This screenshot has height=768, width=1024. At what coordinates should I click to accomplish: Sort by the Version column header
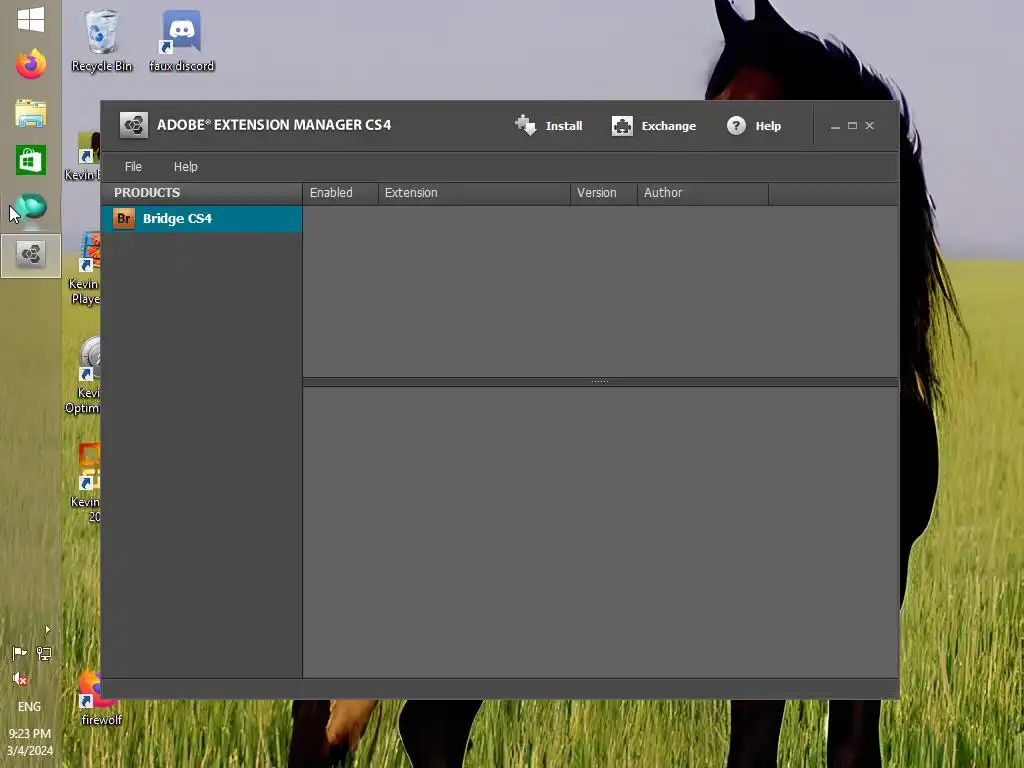pyautogui.click(x=603, y=193)
